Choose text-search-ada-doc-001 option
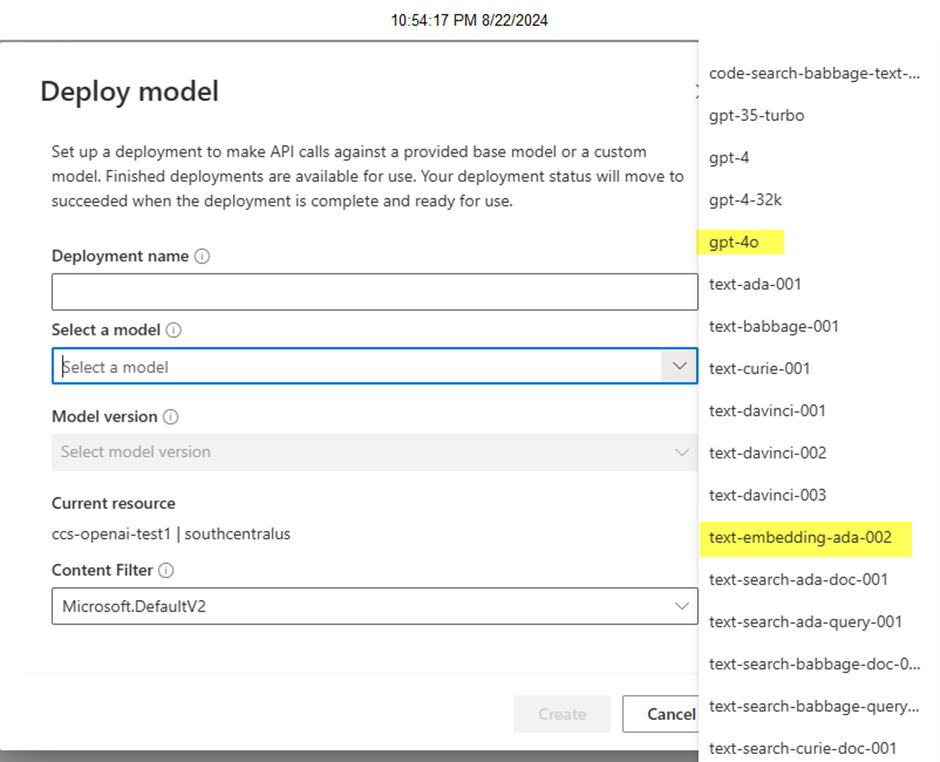The height and width of the screenshot is (762, 940). click(798, 580)
